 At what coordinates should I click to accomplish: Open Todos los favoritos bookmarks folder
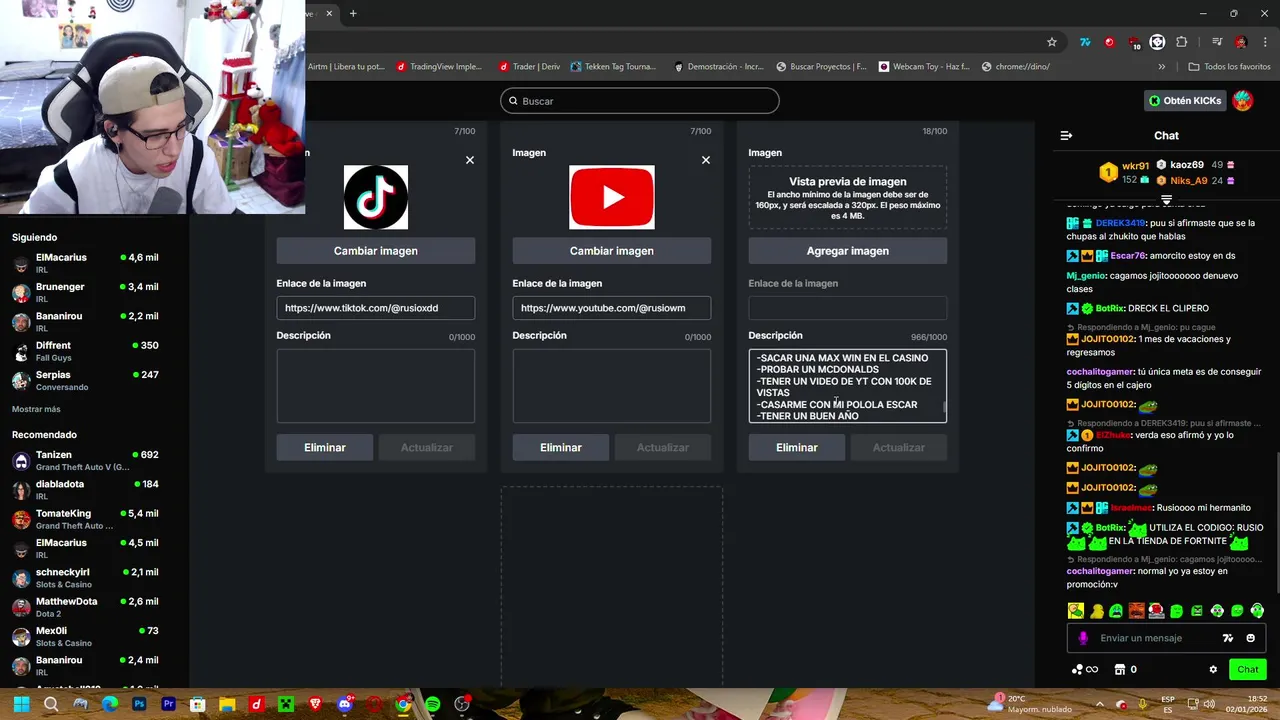(1229, 67)
